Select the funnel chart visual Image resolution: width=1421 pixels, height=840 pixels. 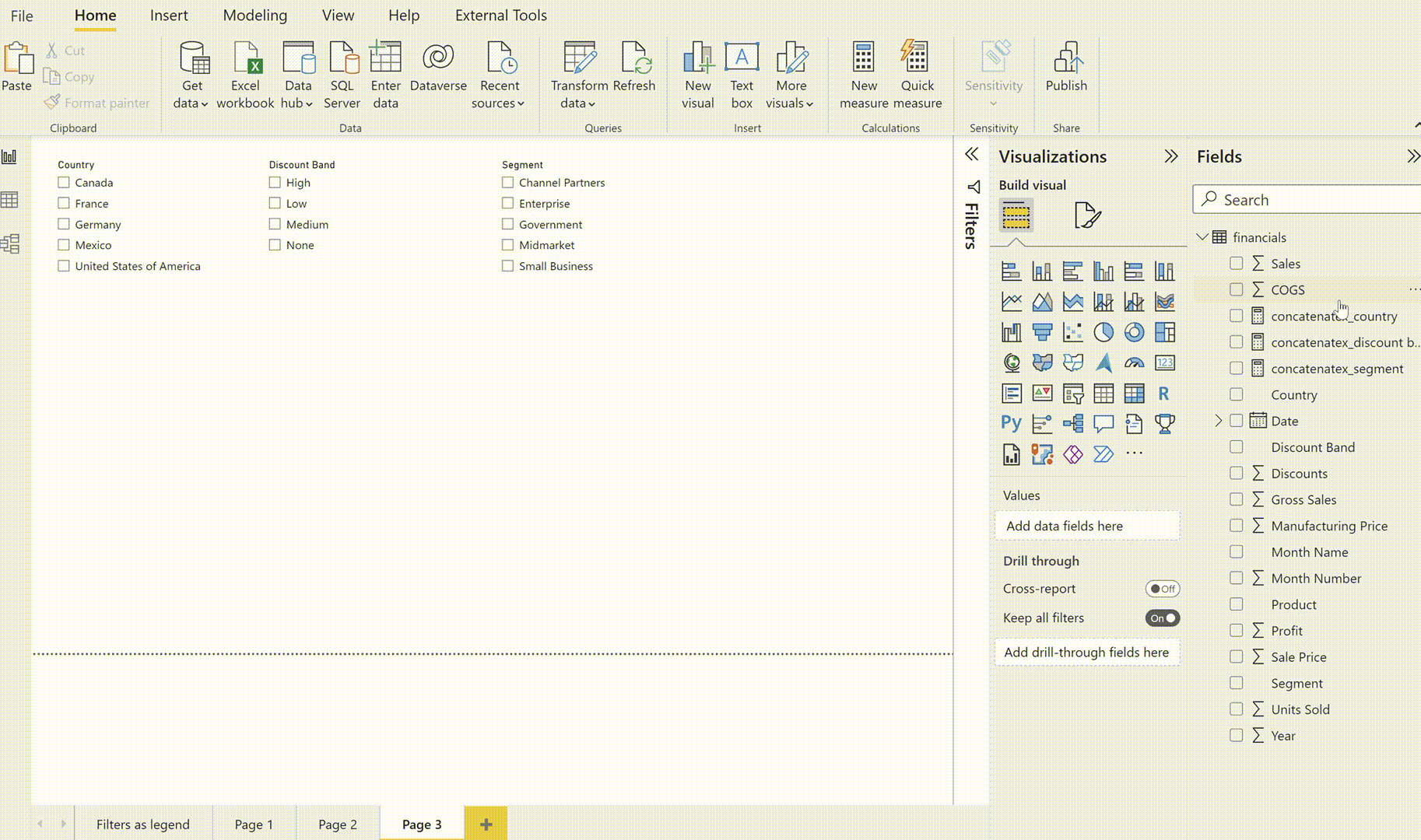(1042, 332)
